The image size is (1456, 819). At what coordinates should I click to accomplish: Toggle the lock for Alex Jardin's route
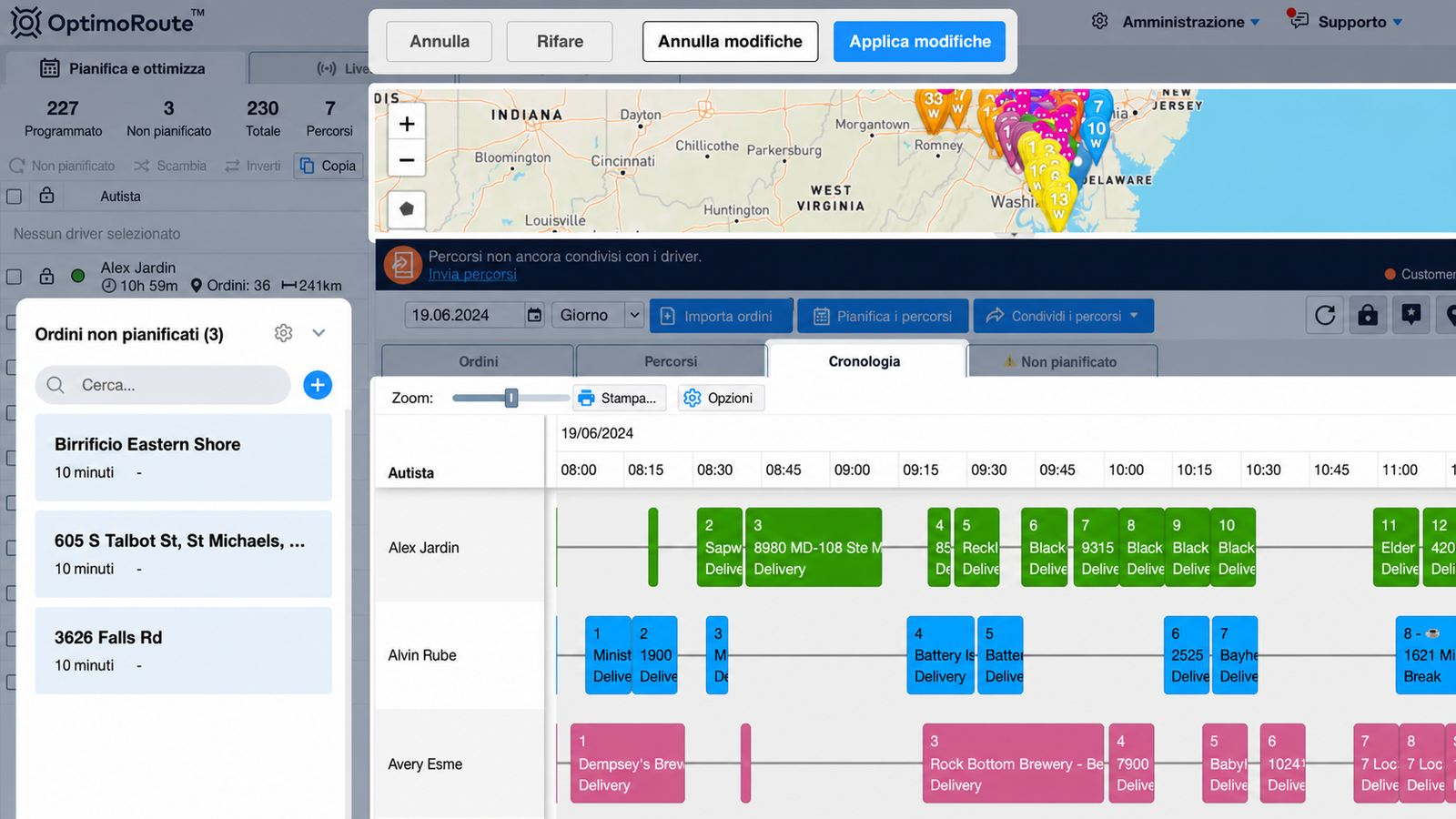pyautogui.click(x=46, y=275)
